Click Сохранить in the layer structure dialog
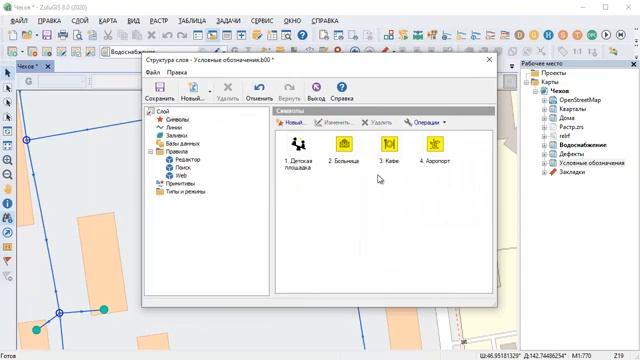The width and height of the screenshot is (640, 360). coord(160,91)
